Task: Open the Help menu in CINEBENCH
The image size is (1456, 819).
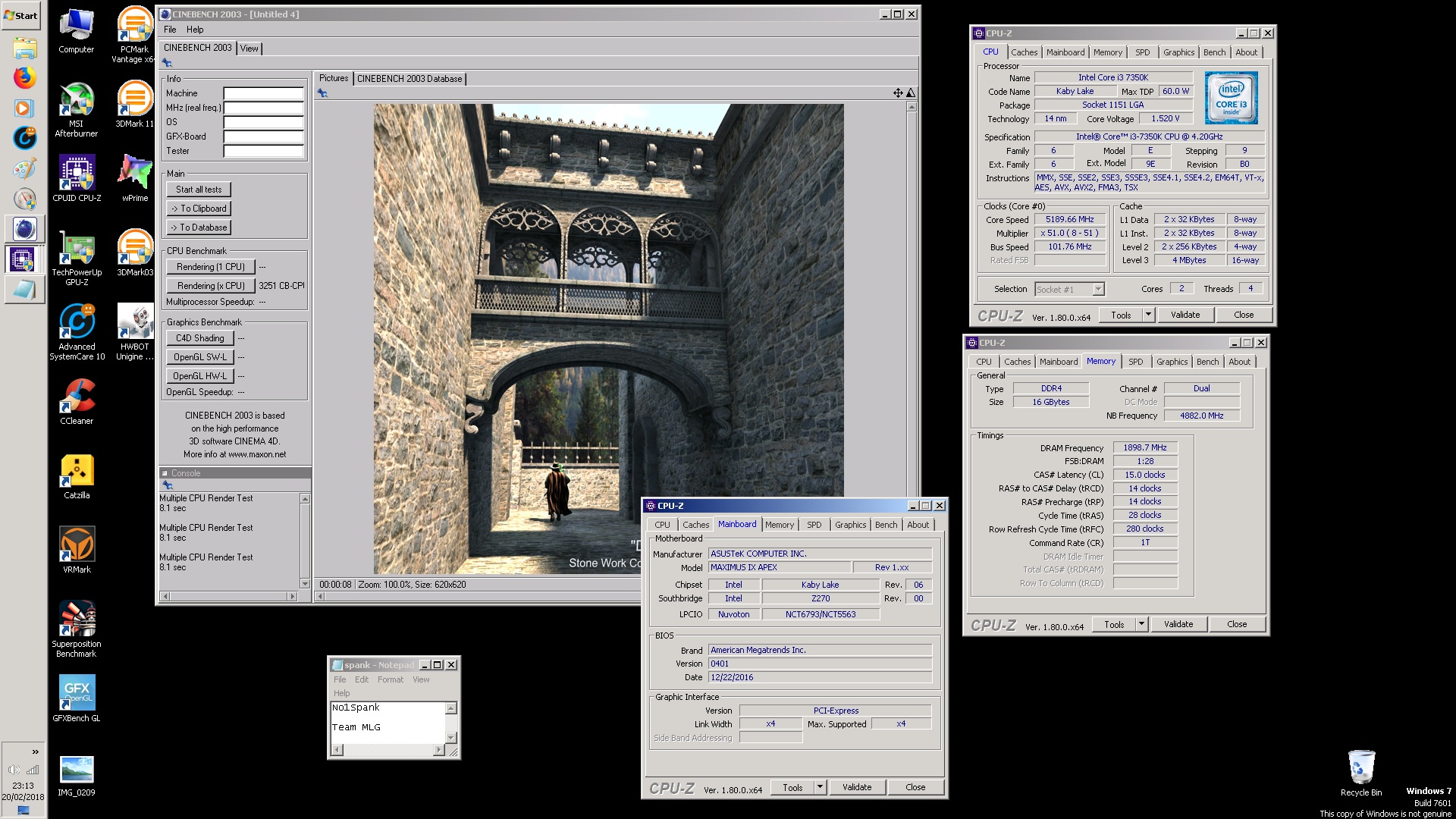Action: (x=195, y=30)
